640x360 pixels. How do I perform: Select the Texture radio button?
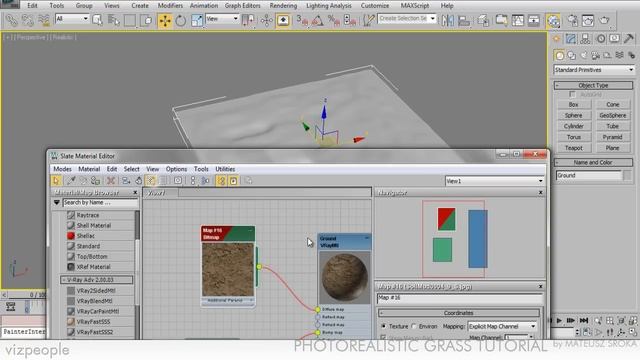pos(383,326)
